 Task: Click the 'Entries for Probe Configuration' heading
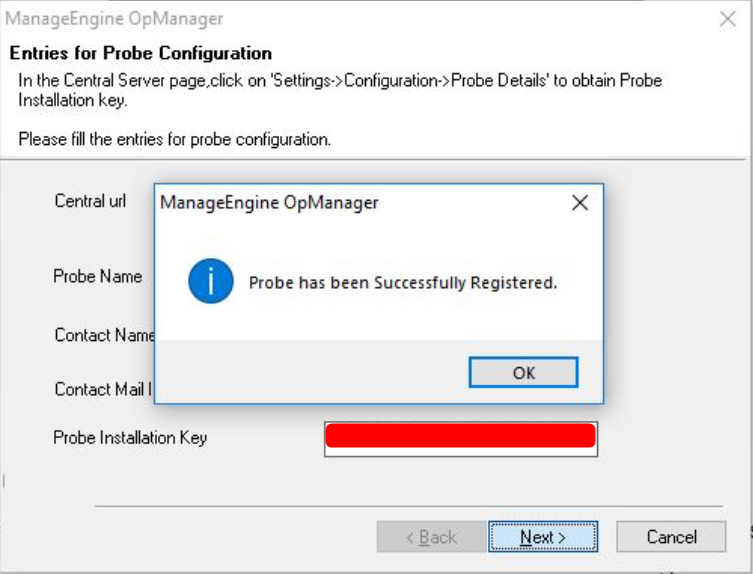[140, 53]
